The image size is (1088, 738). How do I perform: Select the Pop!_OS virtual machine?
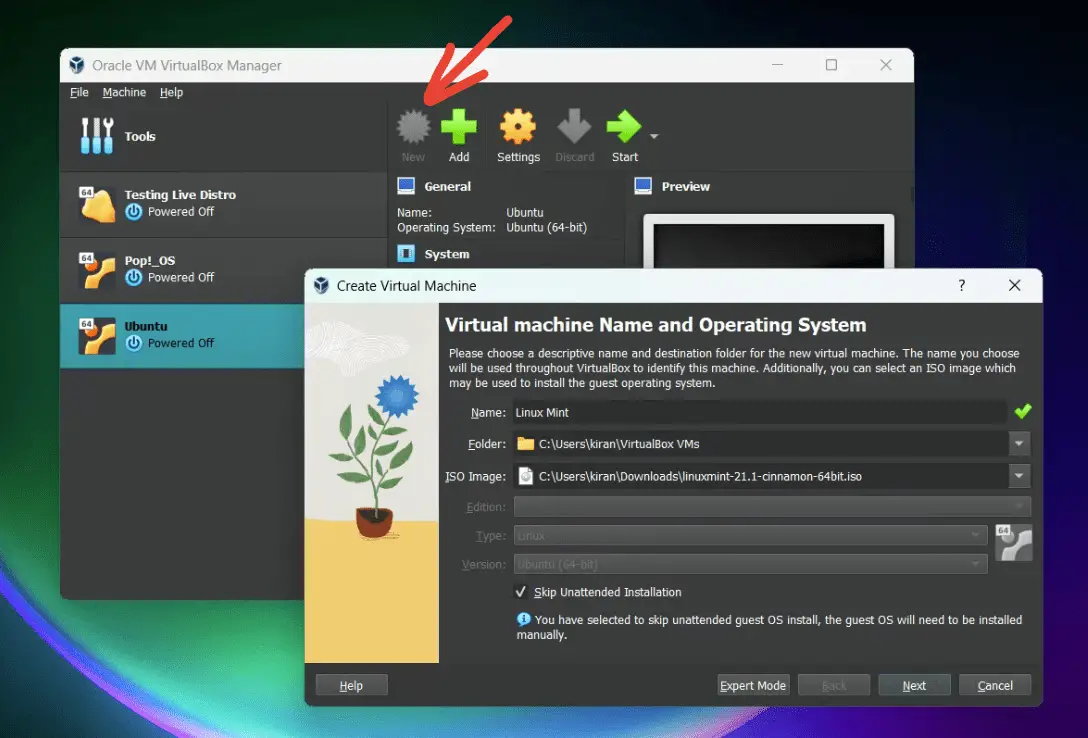223,270
